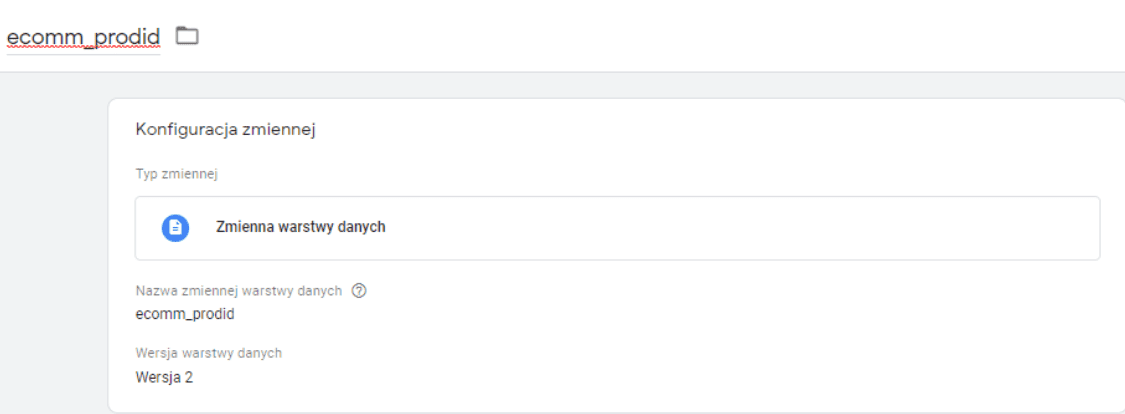Click the "Wersja warstwy danych" label
This screenshot has width=1125, height=414.
(208, 353)
